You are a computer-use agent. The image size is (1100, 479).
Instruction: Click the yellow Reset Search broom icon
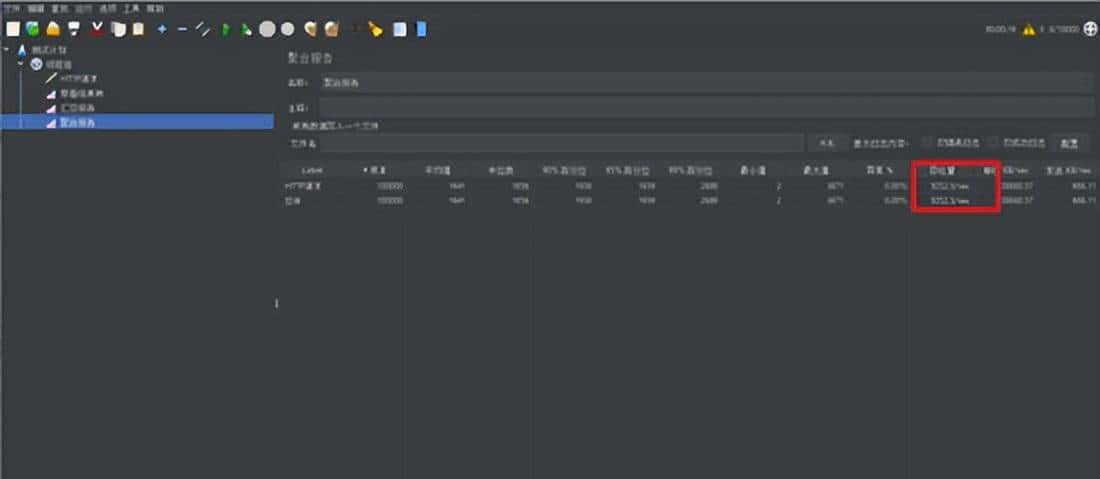[x=375, y=29]
